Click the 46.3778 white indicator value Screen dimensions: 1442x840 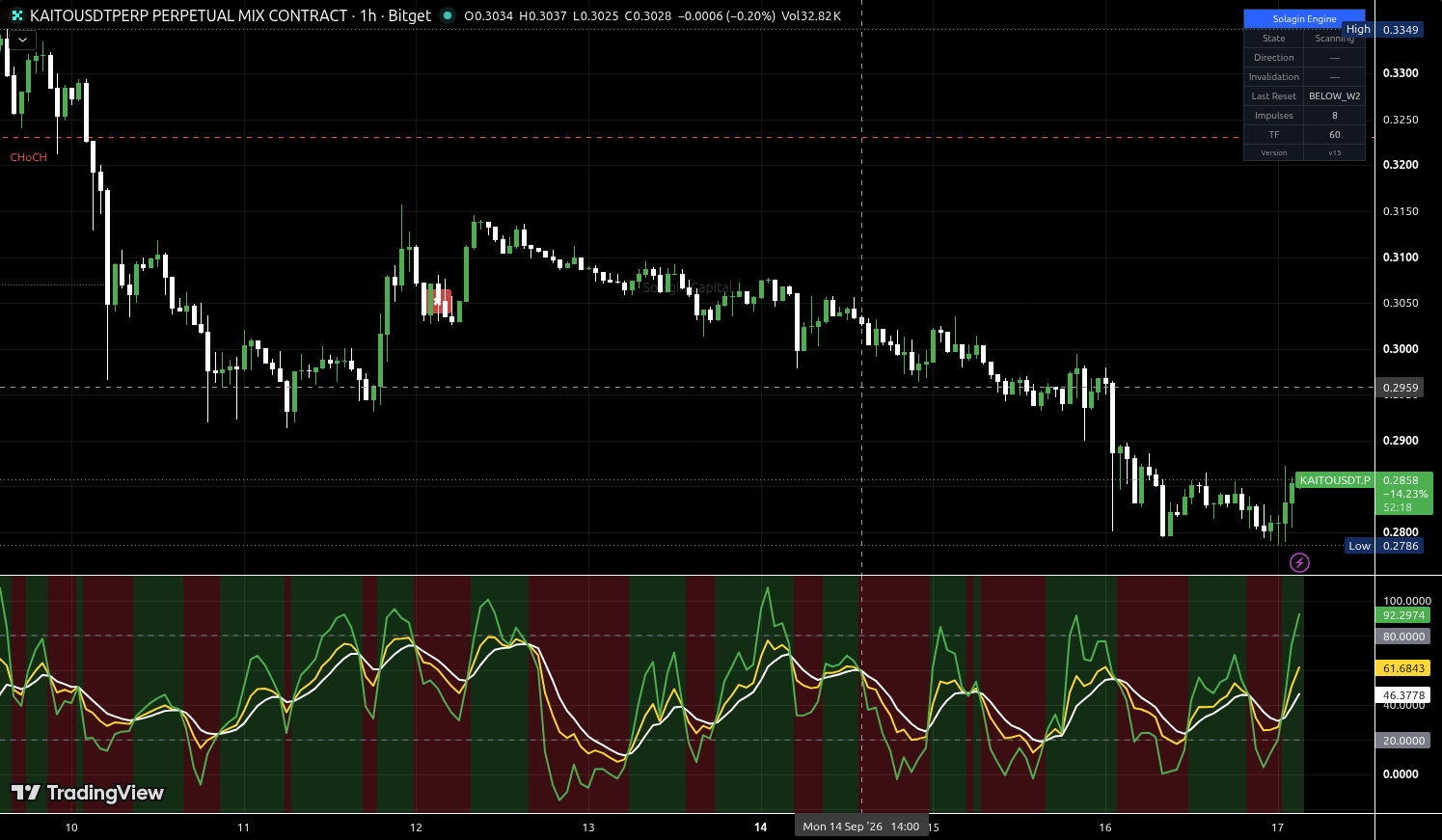(1403, 695)
